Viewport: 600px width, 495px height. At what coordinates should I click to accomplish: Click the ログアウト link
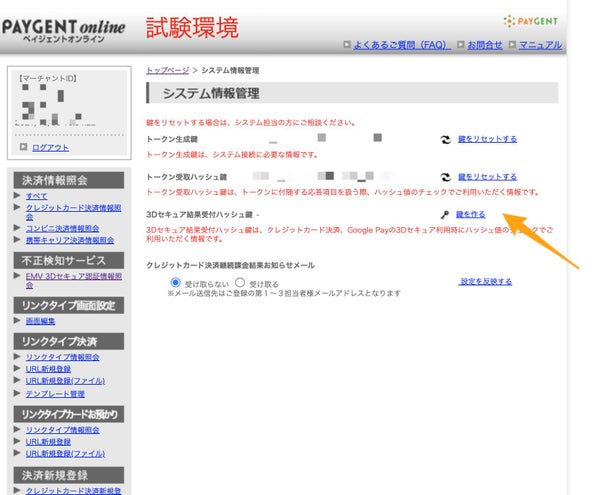[50, 148]
